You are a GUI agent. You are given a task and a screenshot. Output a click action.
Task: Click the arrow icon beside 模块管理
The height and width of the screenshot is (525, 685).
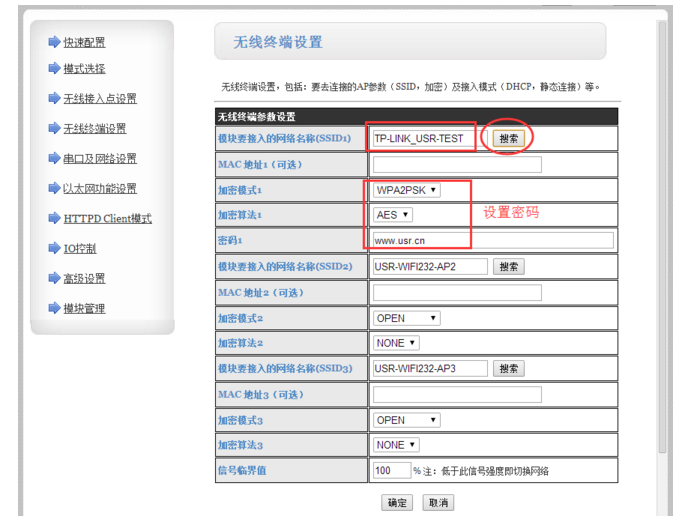click(54, 308)
